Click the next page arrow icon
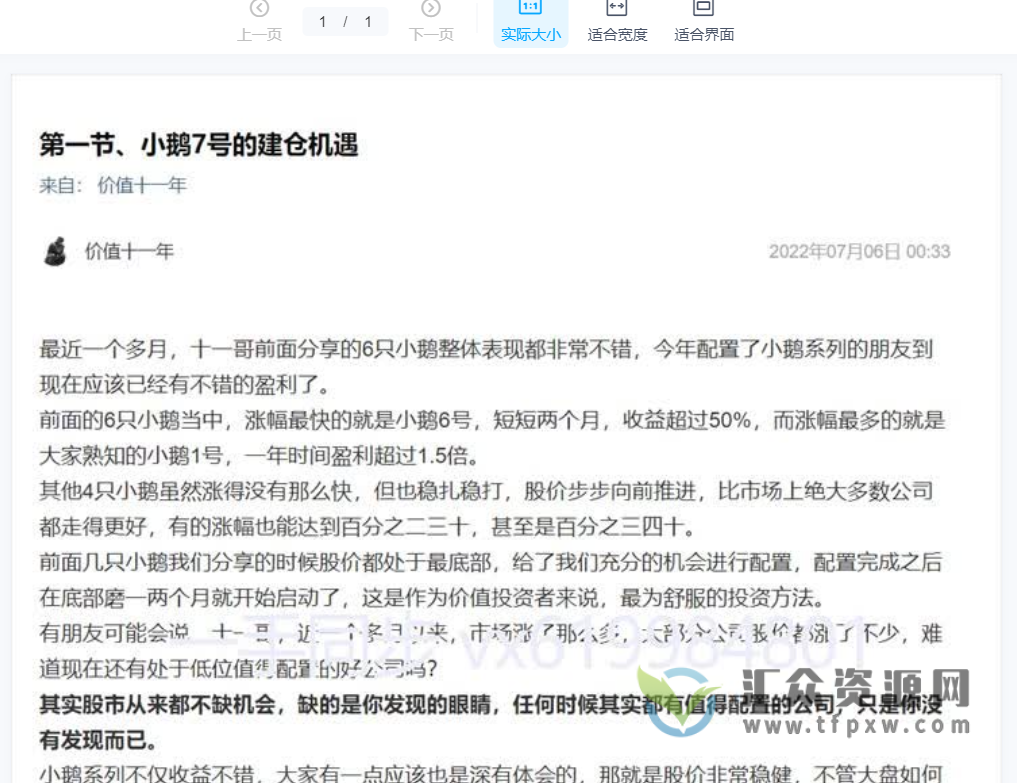Viewport: 1017px width, 783px height. tap(431, 9)
